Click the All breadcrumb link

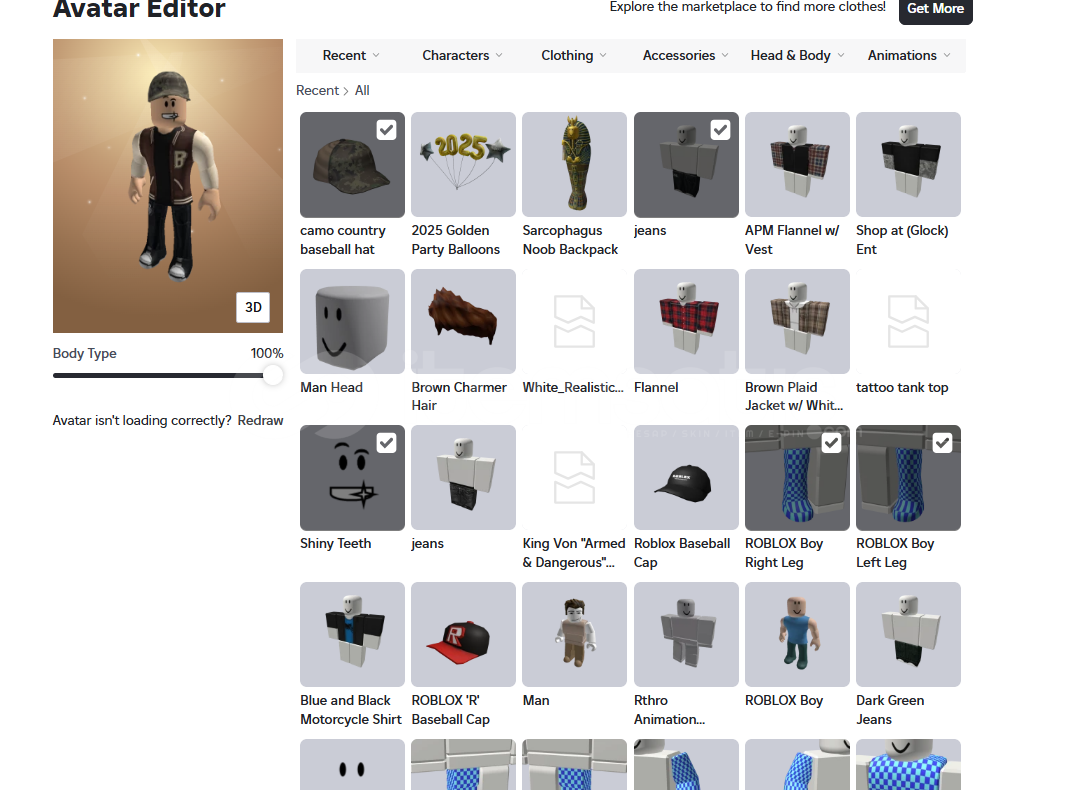point(362,90)
